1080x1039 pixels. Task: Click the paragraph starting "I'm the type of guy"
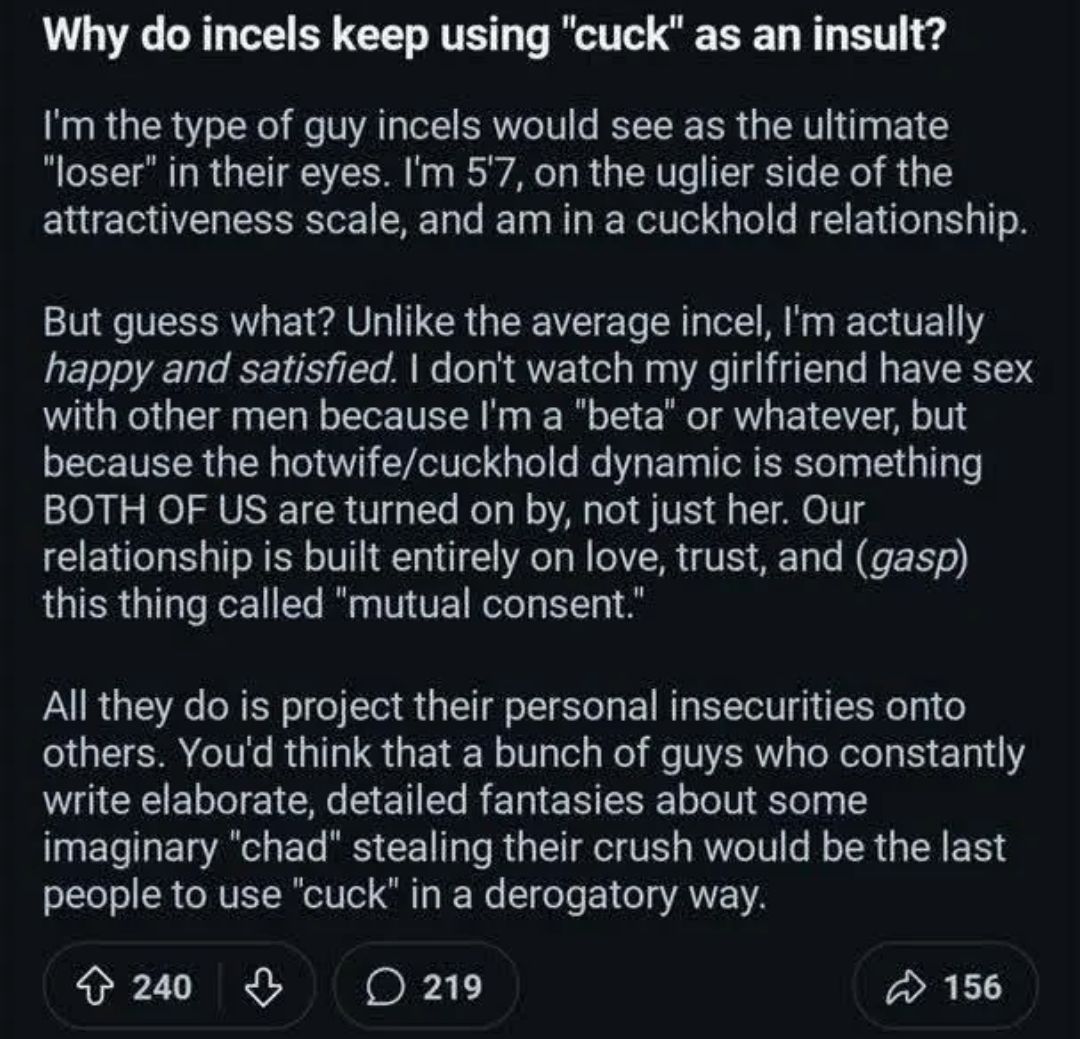click(534, 172)
